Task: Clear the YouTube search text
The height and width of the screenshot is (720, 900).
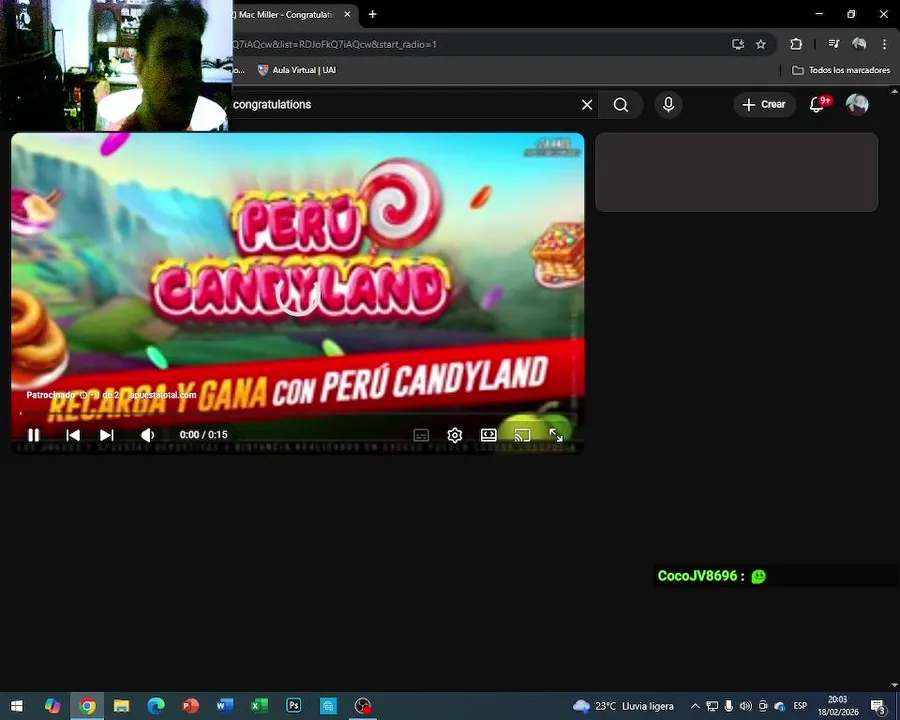Action: pos(587,105)
